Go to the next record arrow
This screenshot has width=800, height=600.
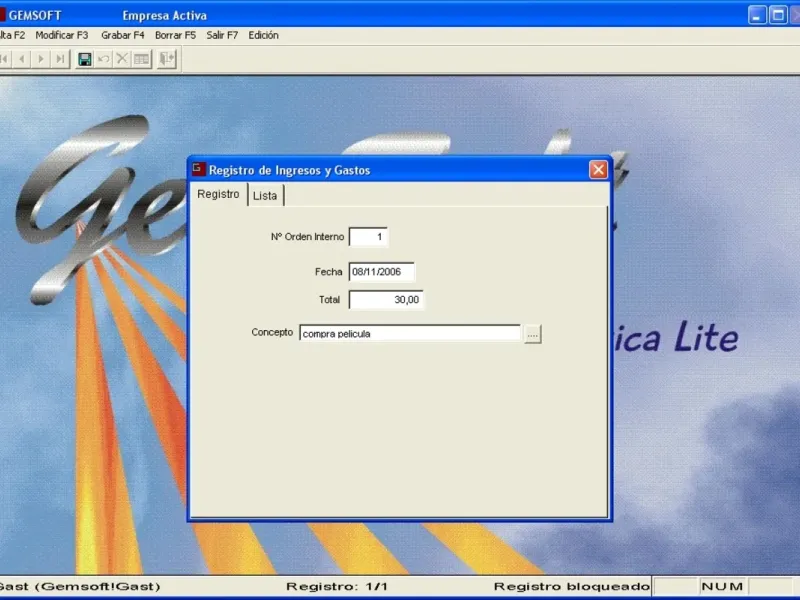[x=41, y=59]
